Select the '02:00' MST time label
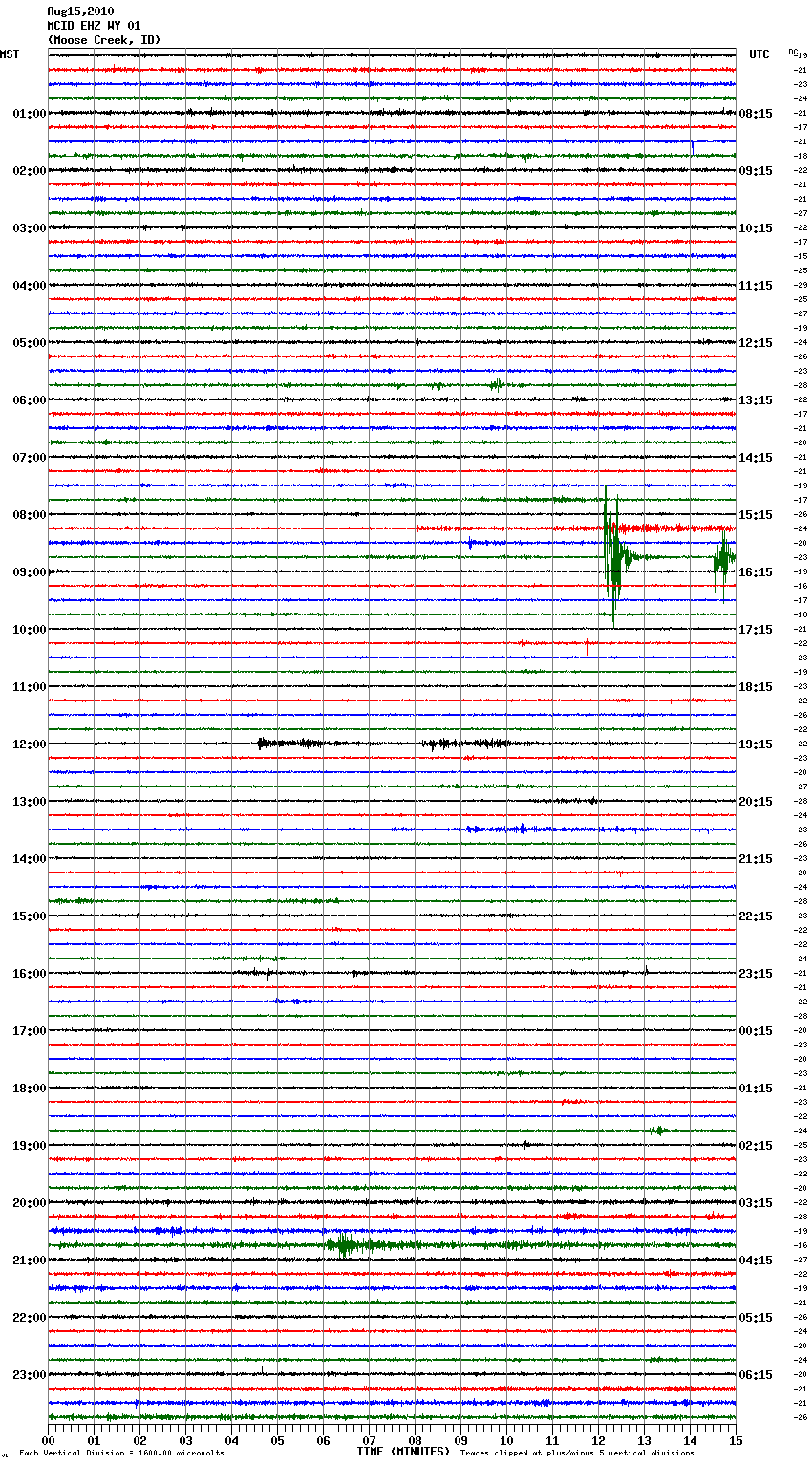The width and height of the screenshot is (812, 1466). [x=30, y=171]
